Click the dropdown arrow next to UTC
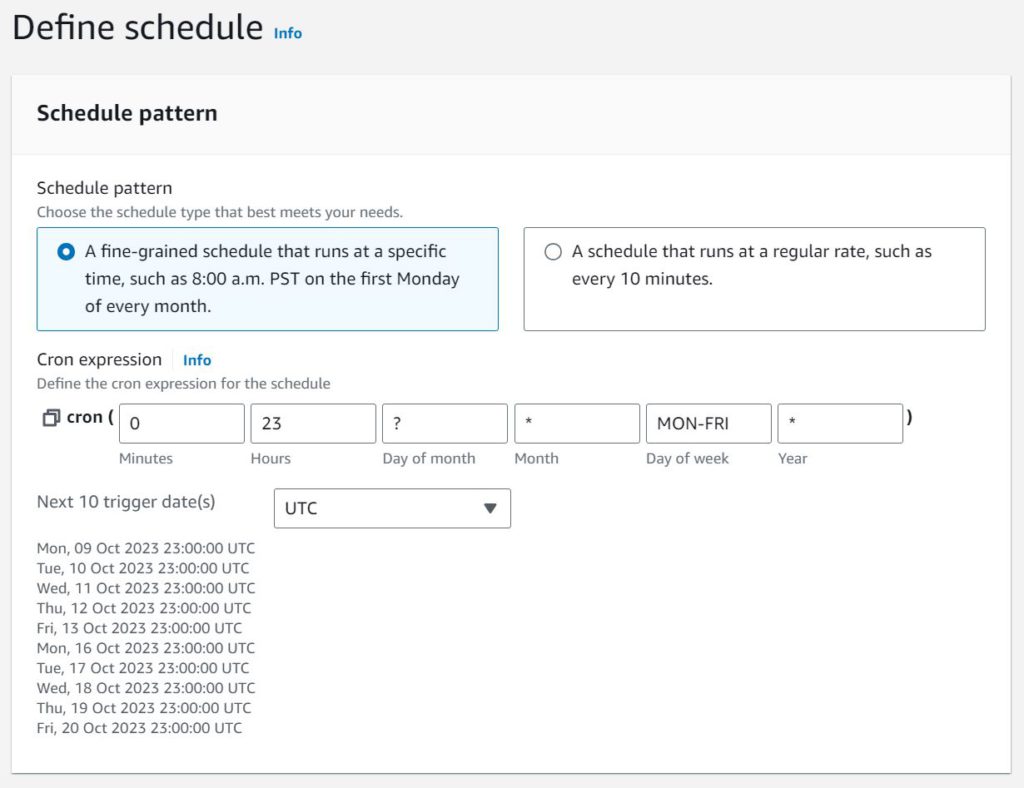 [x=490, y=509]
